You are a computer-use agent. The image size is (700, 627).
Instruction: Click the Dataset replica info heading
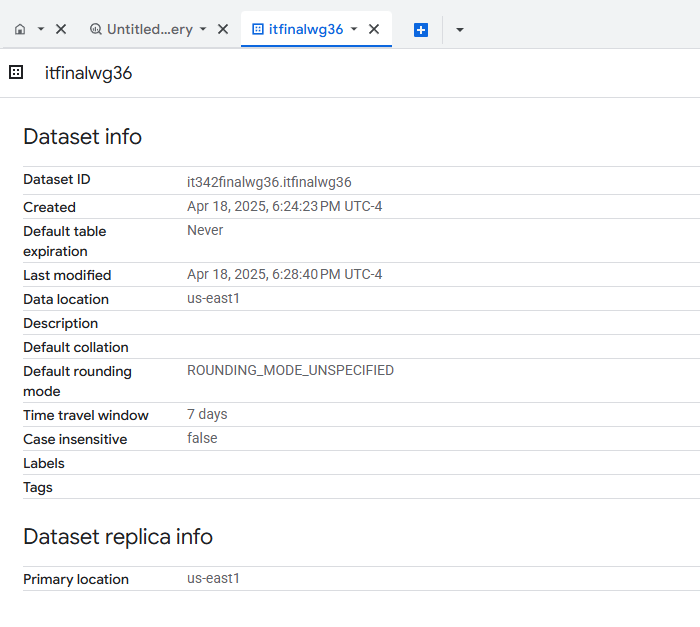118,537
